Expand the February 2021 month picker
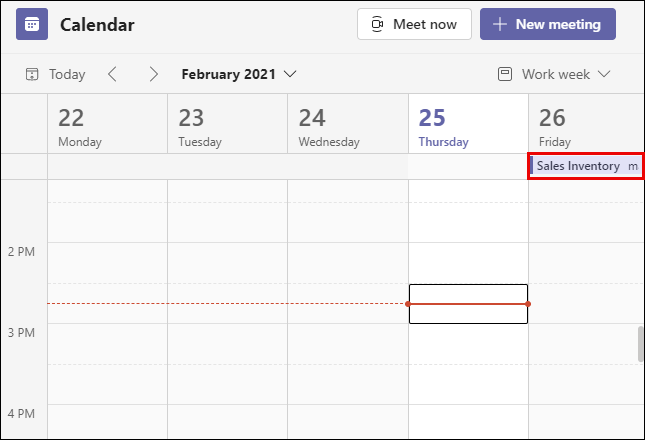 tap(290, 74)
